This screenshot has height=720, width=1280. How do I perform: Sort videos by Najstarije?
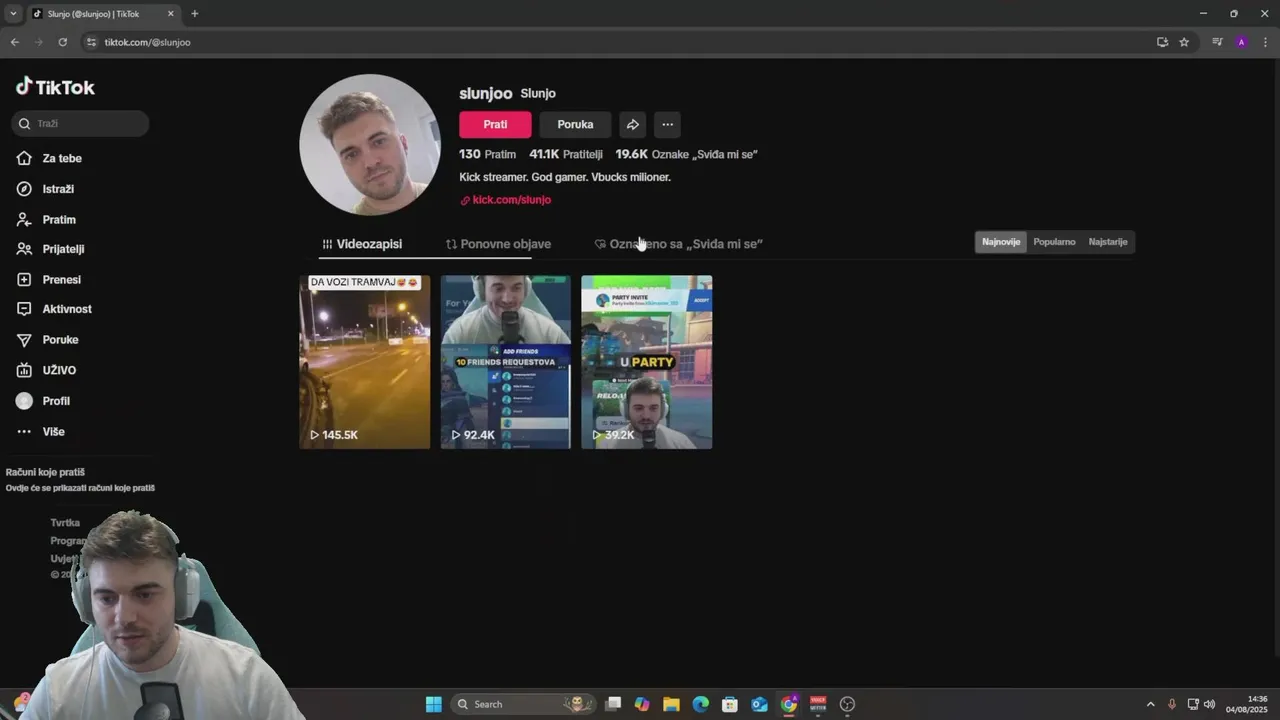(x=1108, y=242)
